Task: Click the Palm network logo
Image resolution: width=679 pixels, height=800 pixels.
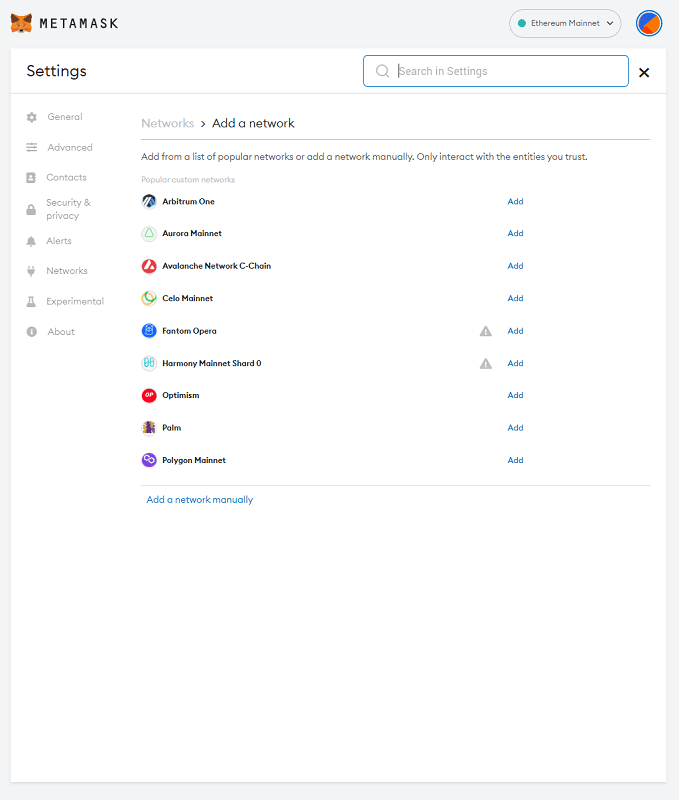Action: pyautogui.click(x=149, y=428)
